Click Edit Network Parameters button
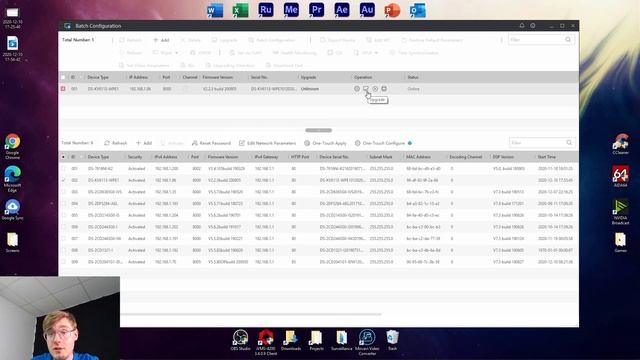The image size is (640, 360). (267, 143)
